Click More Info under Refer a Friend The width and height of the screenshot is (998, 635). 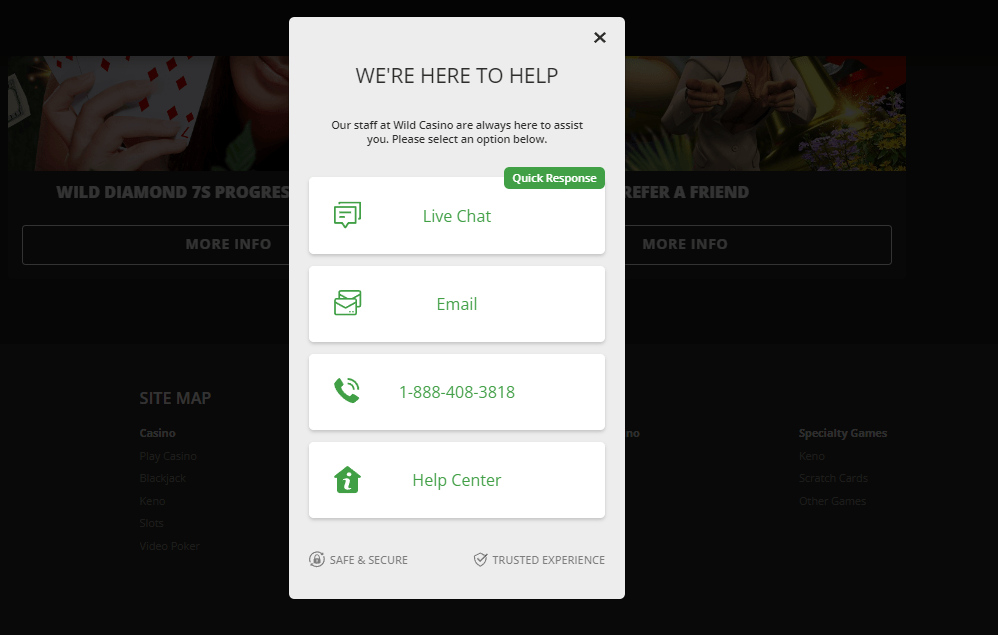tap(758, 244)
